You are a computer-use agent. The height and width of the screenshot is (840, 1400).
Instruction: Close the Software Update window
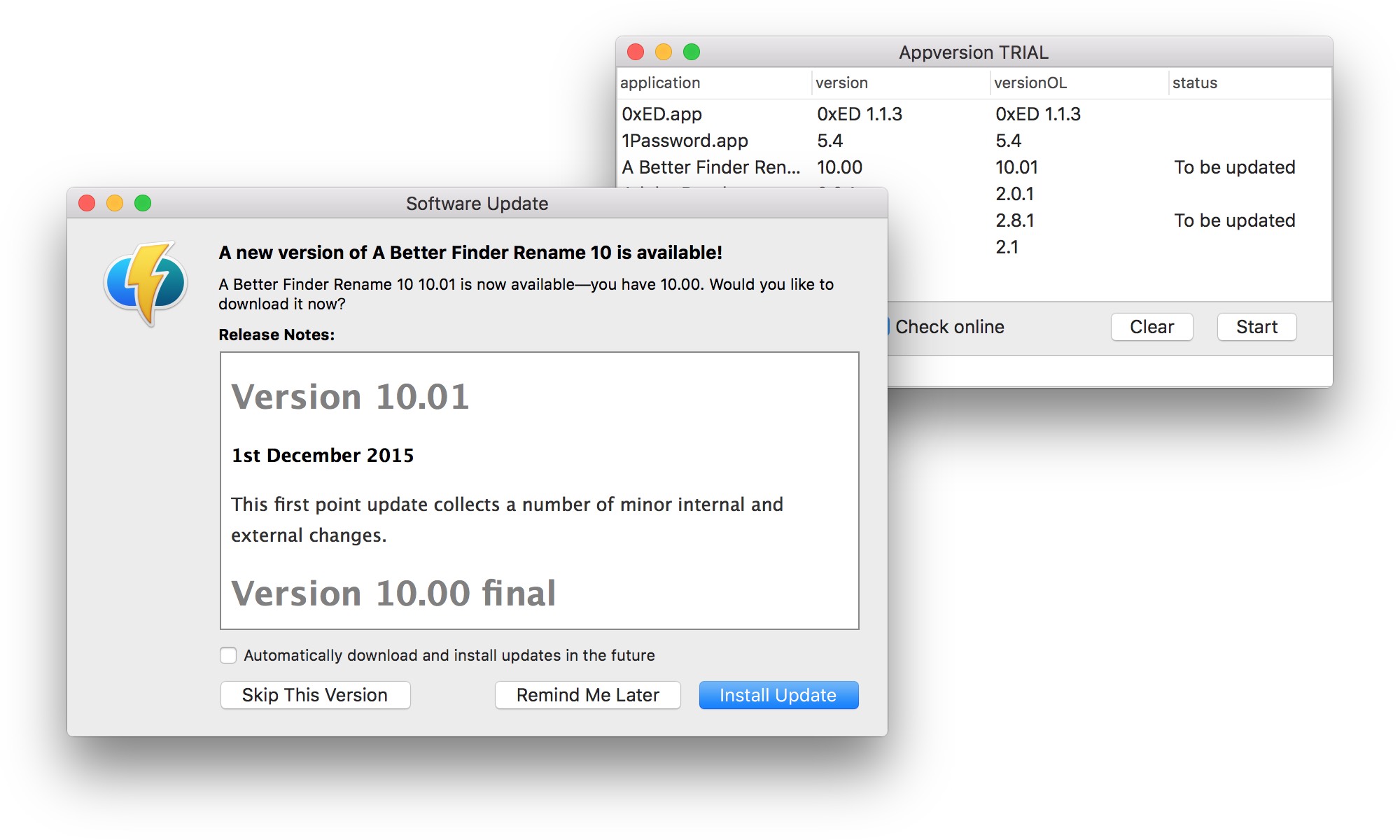tap(87, 203)
